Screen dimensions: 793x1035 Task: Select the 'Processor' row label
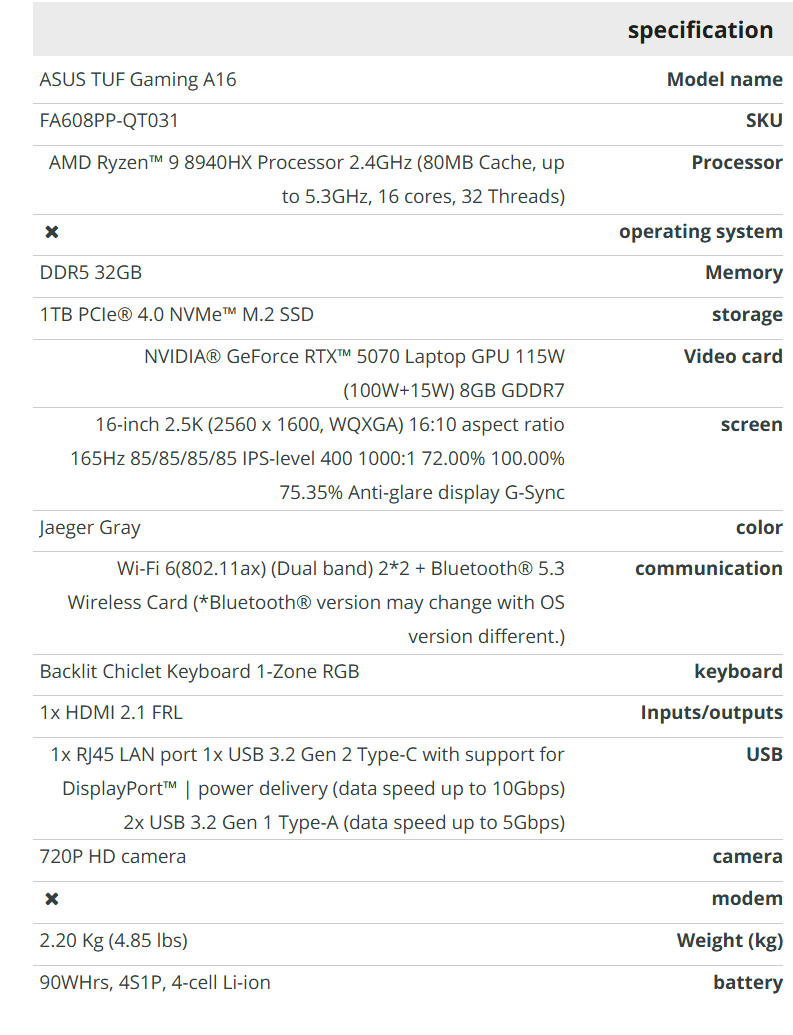(x=737, y=162)
